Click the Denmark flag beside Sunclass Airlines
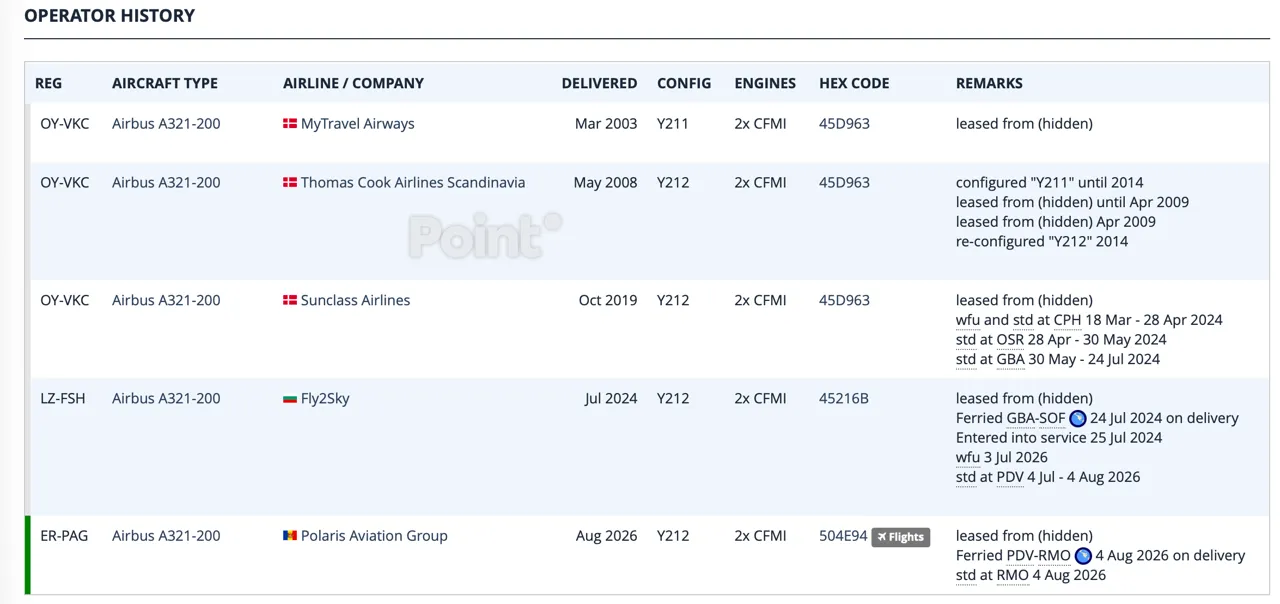 coord(290,300)
